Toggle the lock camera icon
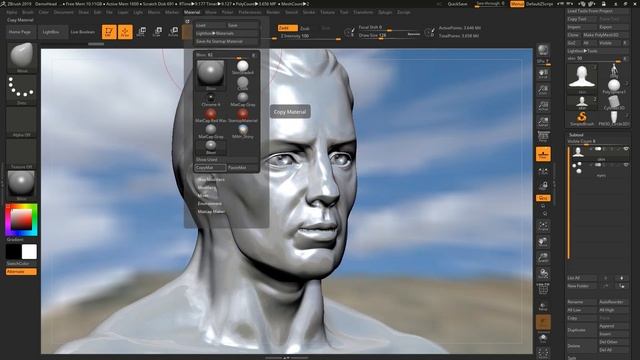The width and height of the screenshot is (640, 360). pos(543,186)
